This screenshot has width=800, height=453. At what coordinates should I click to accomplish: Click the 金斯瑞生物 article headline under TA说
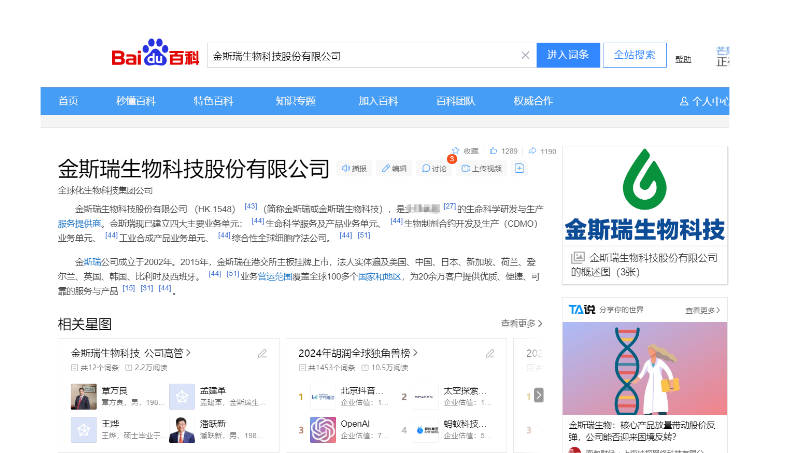642,431
